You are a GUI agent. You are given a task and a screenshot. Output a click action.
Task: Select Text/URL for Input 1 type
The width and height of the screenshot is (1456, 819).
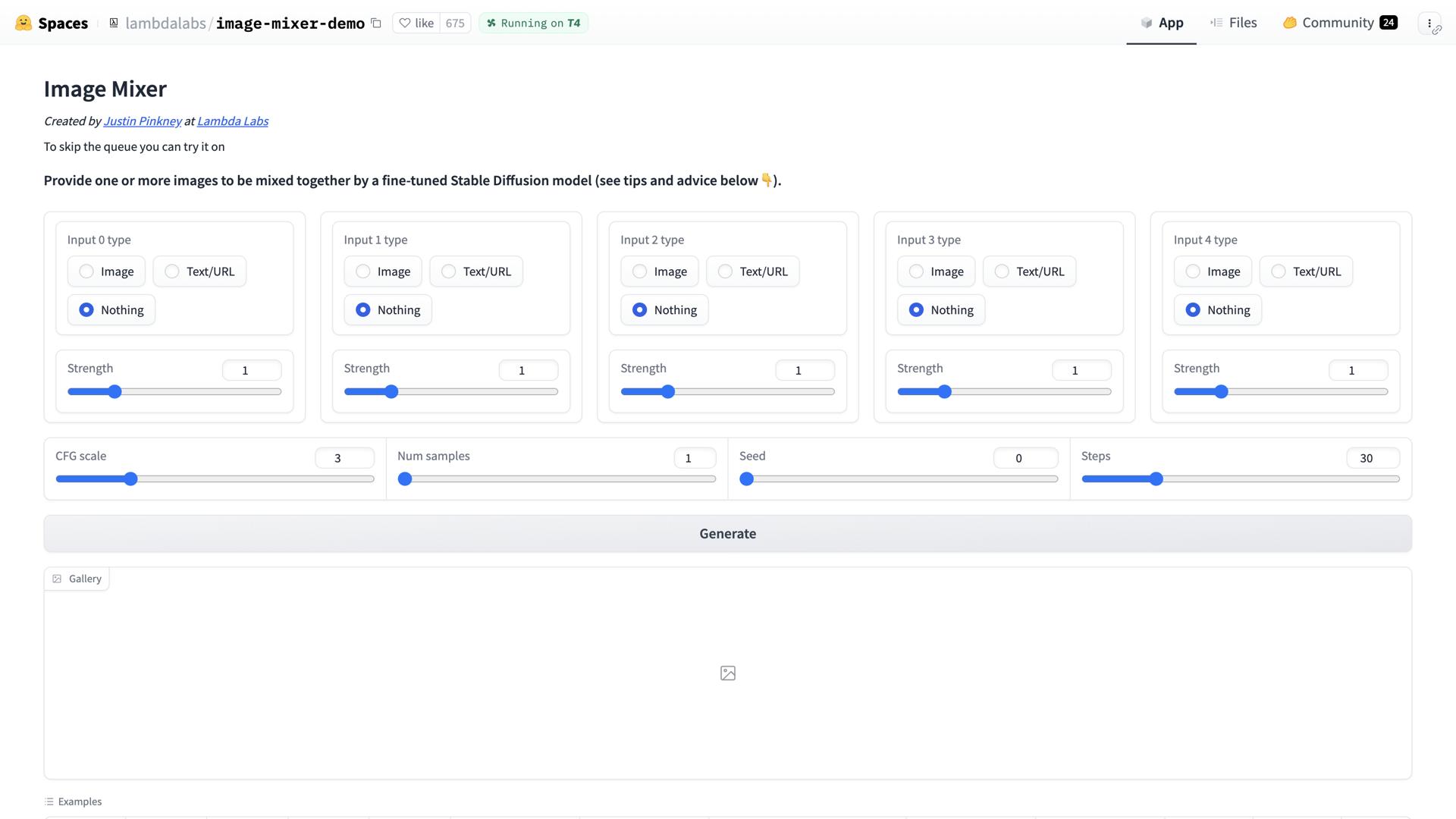pos(449,271)
